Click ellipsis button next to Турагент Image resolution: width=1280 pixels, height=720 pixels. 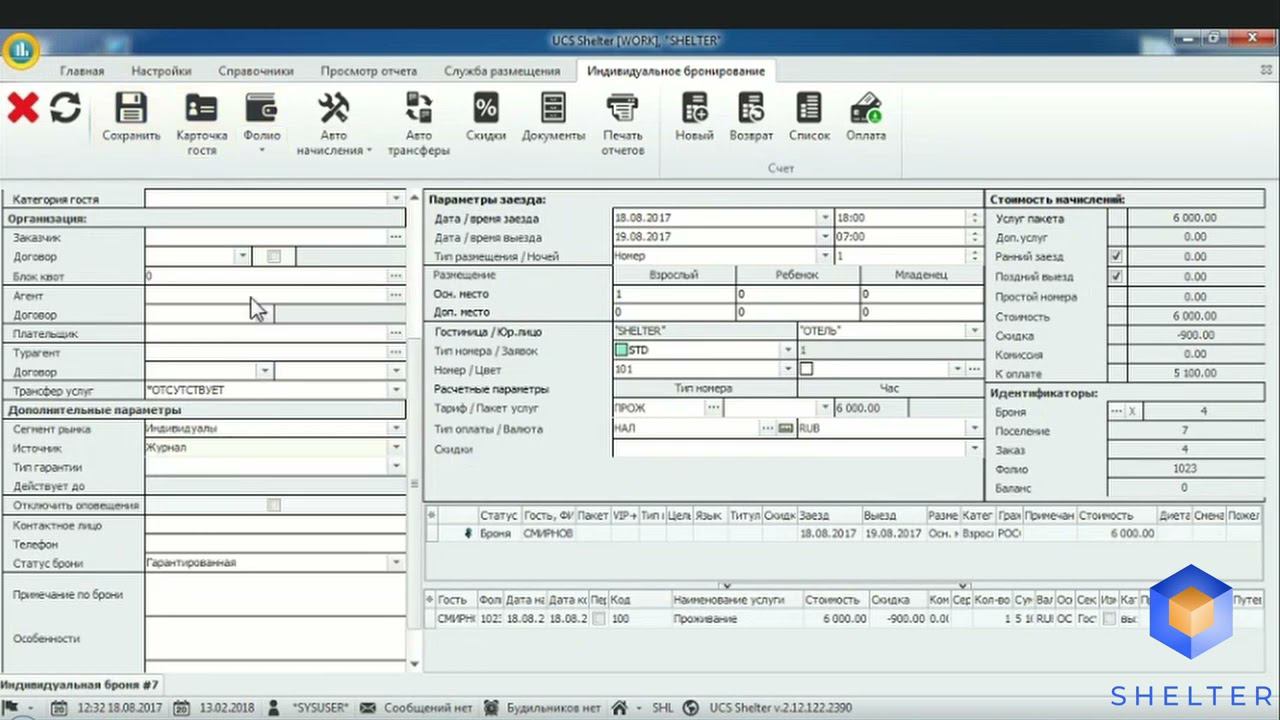(396, 352)
